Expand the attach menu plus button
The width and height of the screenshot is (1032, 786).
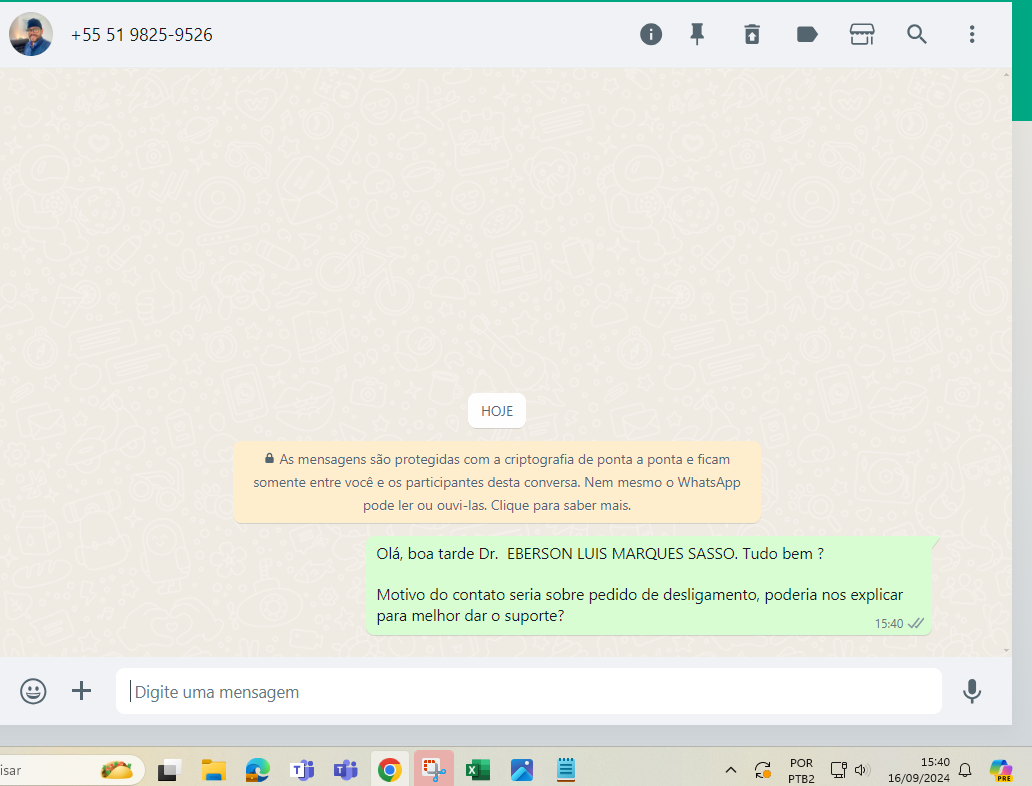tap(81, 691)
